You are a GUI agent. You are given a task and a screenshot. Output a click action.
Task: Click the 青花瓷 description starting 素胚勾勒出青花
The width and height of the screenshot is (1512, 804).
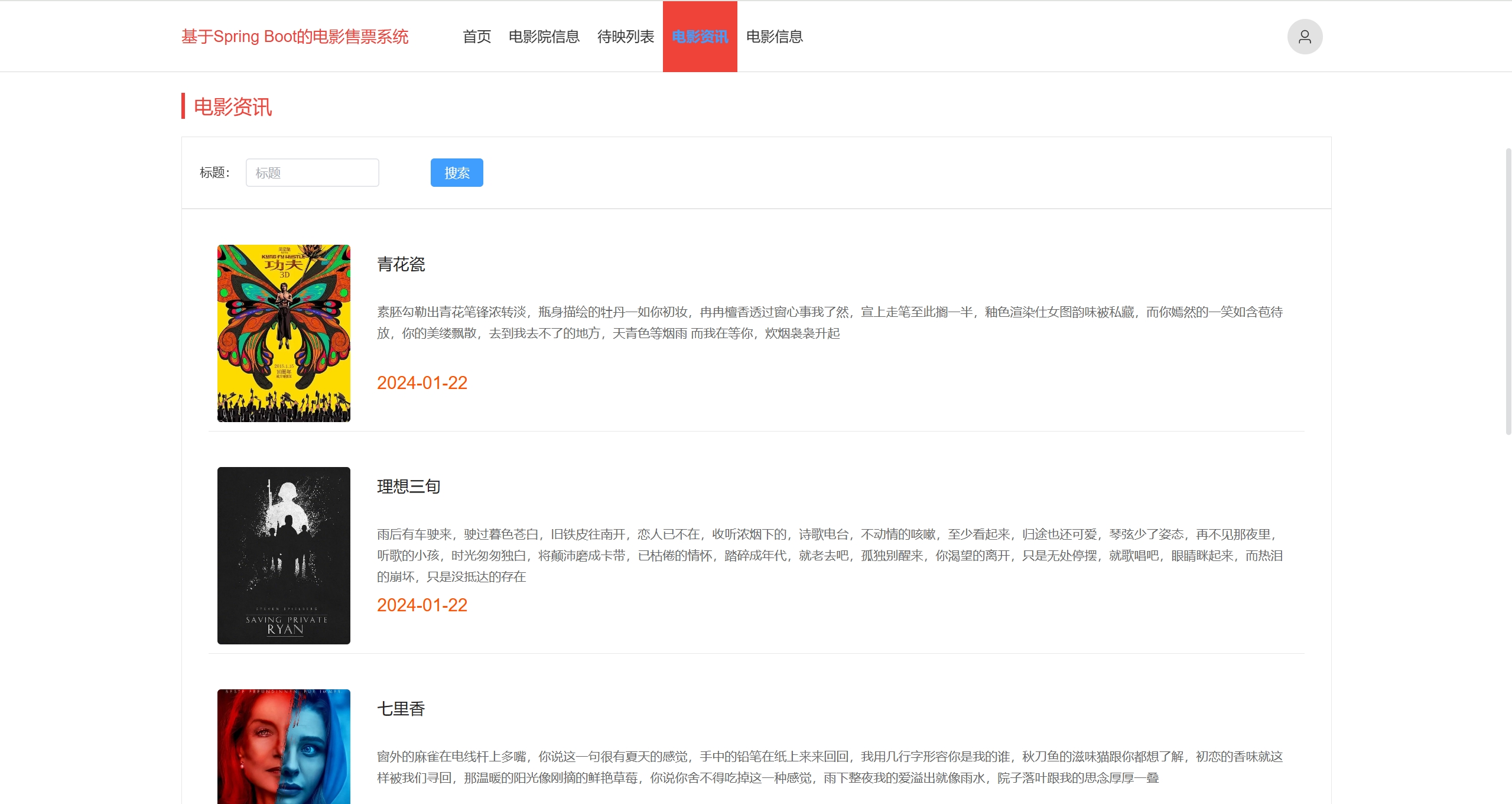click(830, 323)
